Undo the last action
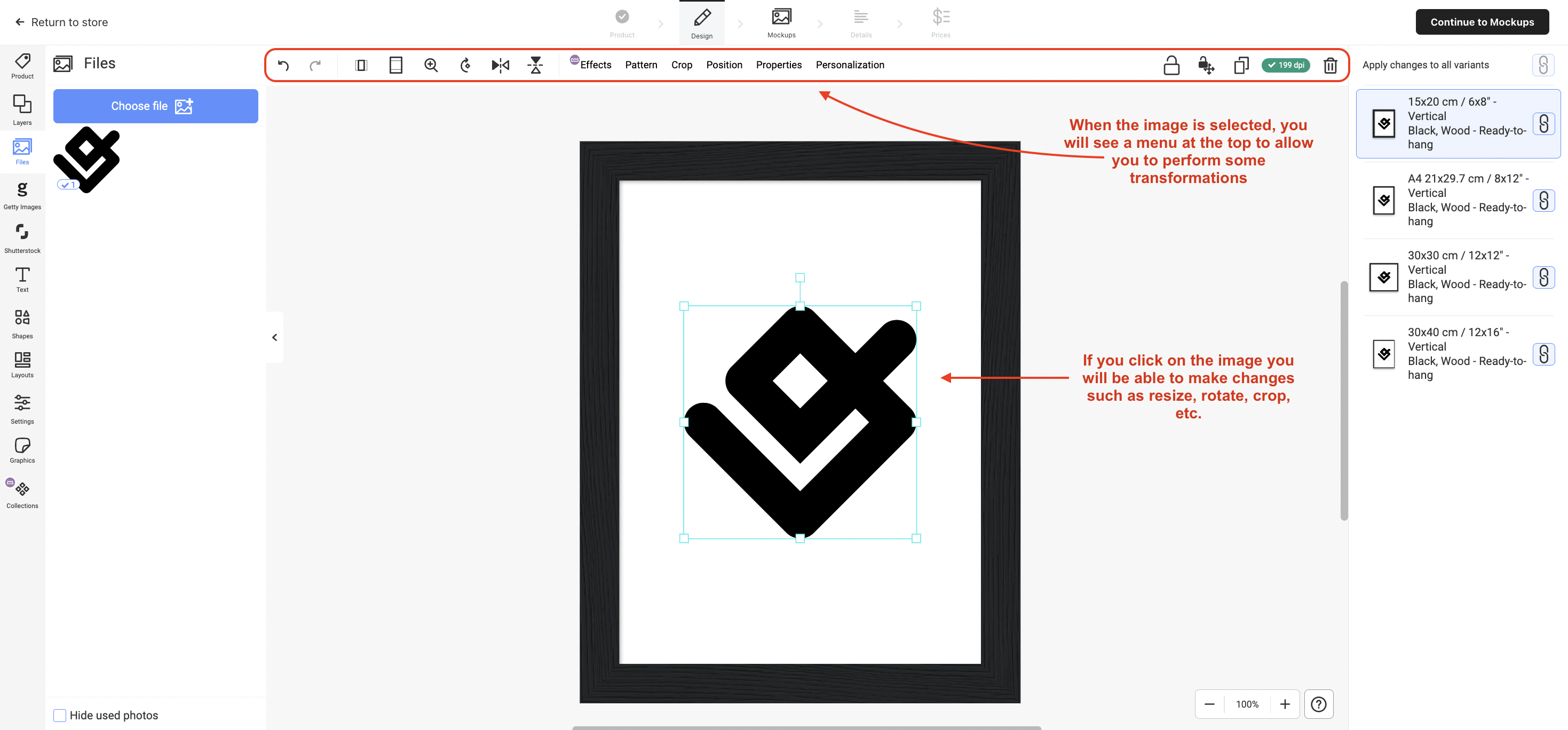This screenshot has height=730, width=1568. pos(283,65)
